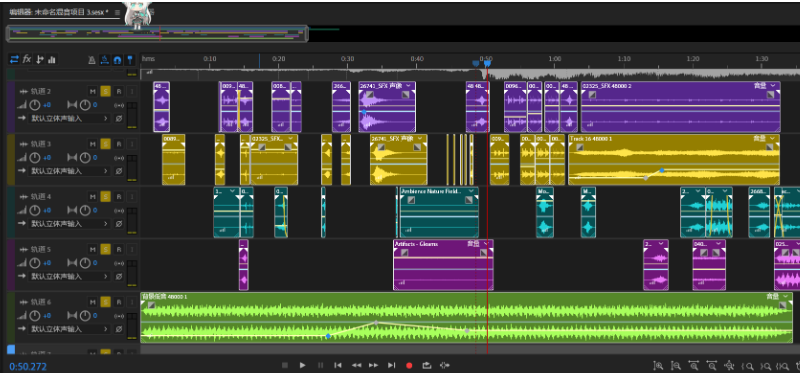The image size is (800, 373).
Task: Zoom in at in-point icon
Action: tap(748, 365)
